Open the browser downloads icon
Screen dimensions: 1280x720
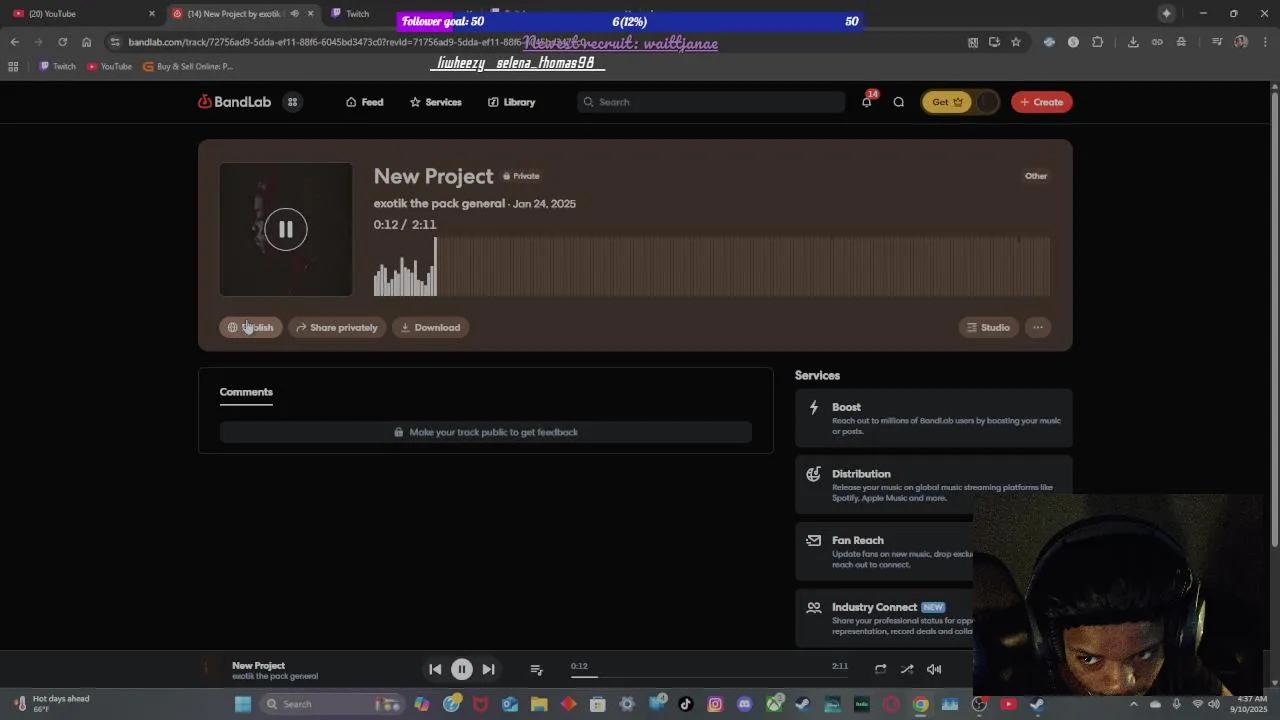coord(1133,42)
